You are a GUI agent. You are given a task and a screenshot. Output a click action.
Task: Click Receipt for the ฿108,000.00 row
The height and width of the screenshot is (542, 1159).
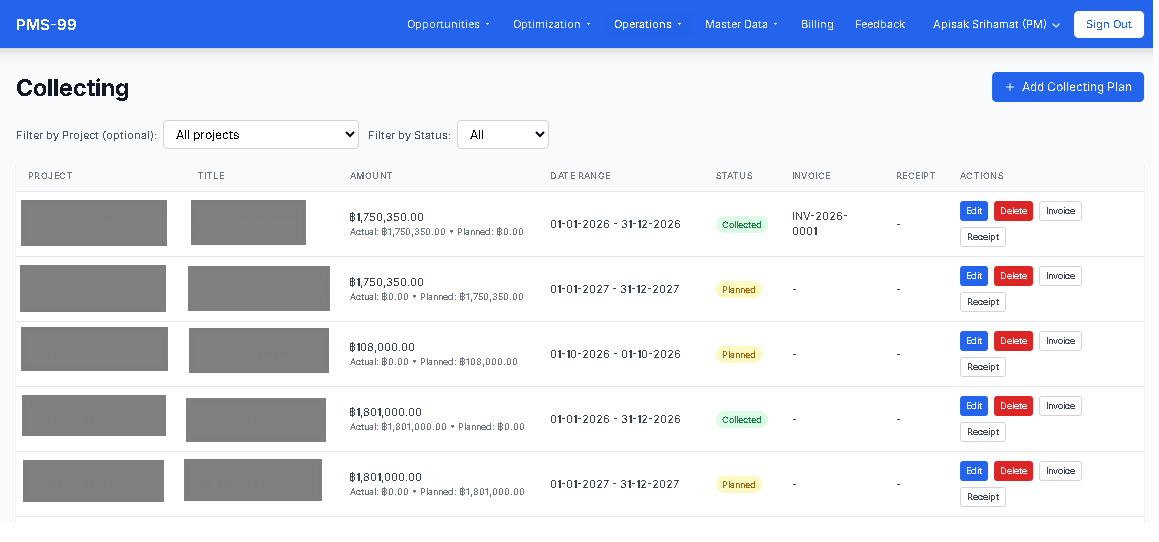coord(982,367)
